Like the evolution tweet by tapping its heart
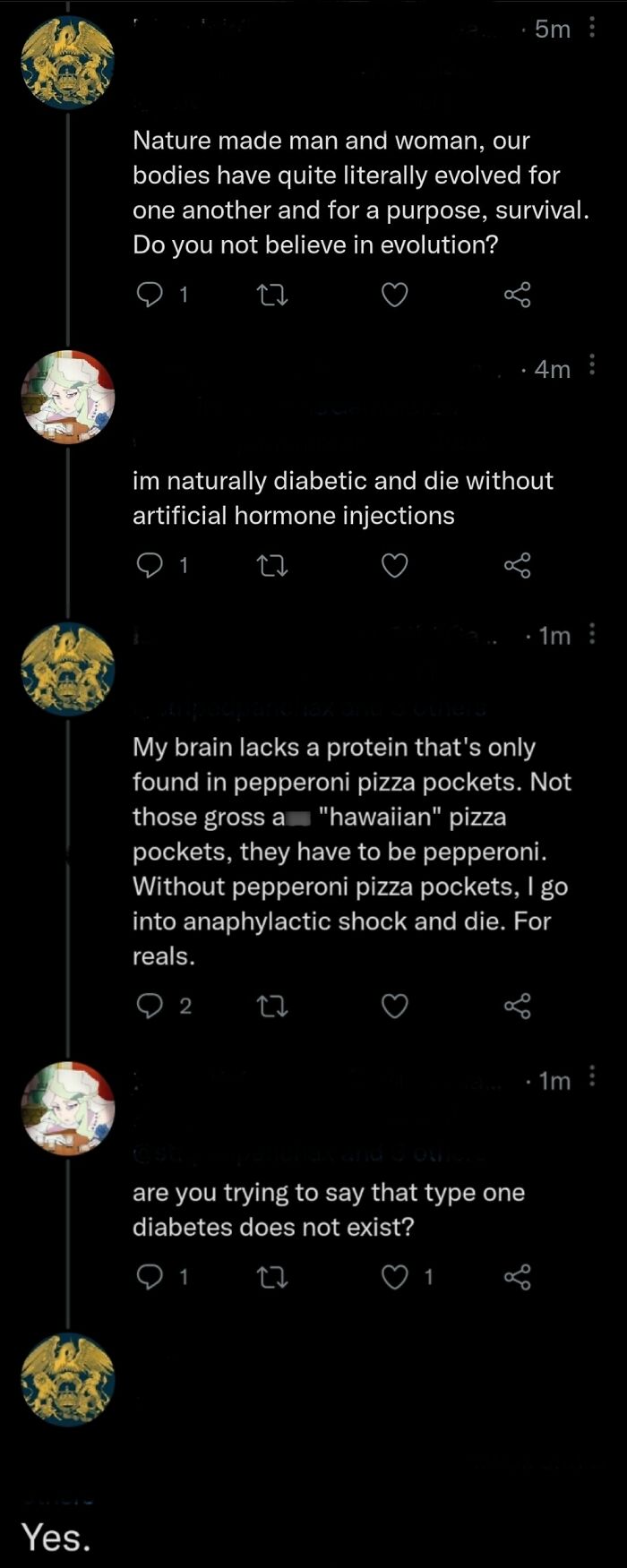The height and width of the screenshot is (1568, 627). point(394,295)
